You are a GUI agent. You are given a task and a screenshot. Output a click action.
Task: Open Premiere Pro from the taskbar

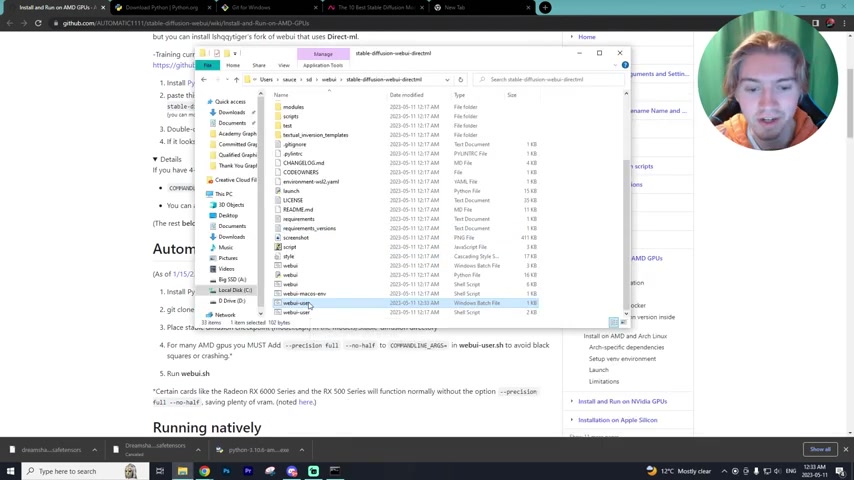click(x=248, y=471)
